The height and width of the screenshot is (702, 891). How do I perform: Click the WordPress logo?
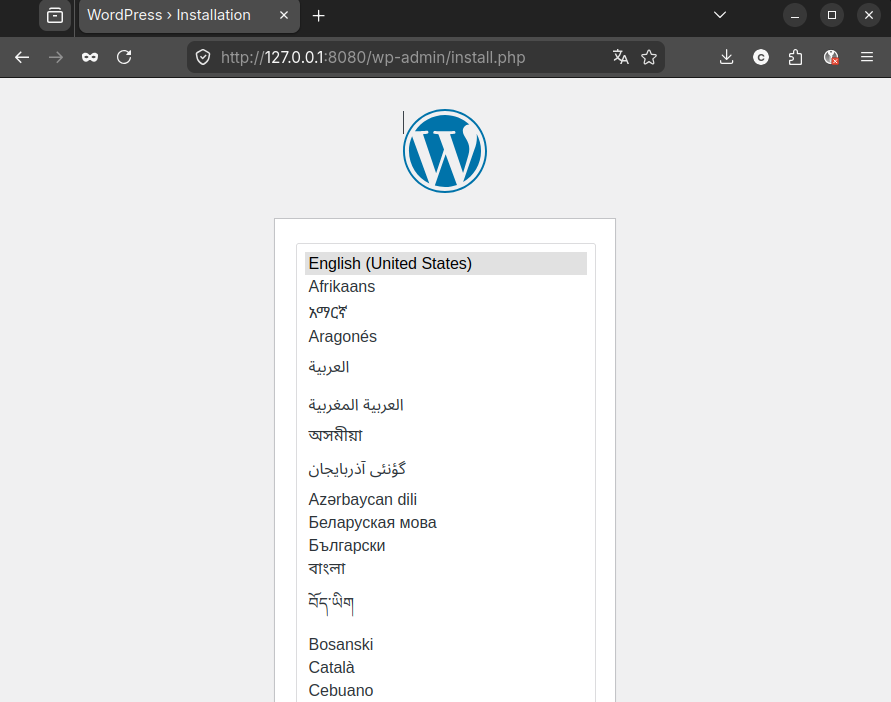445,151
